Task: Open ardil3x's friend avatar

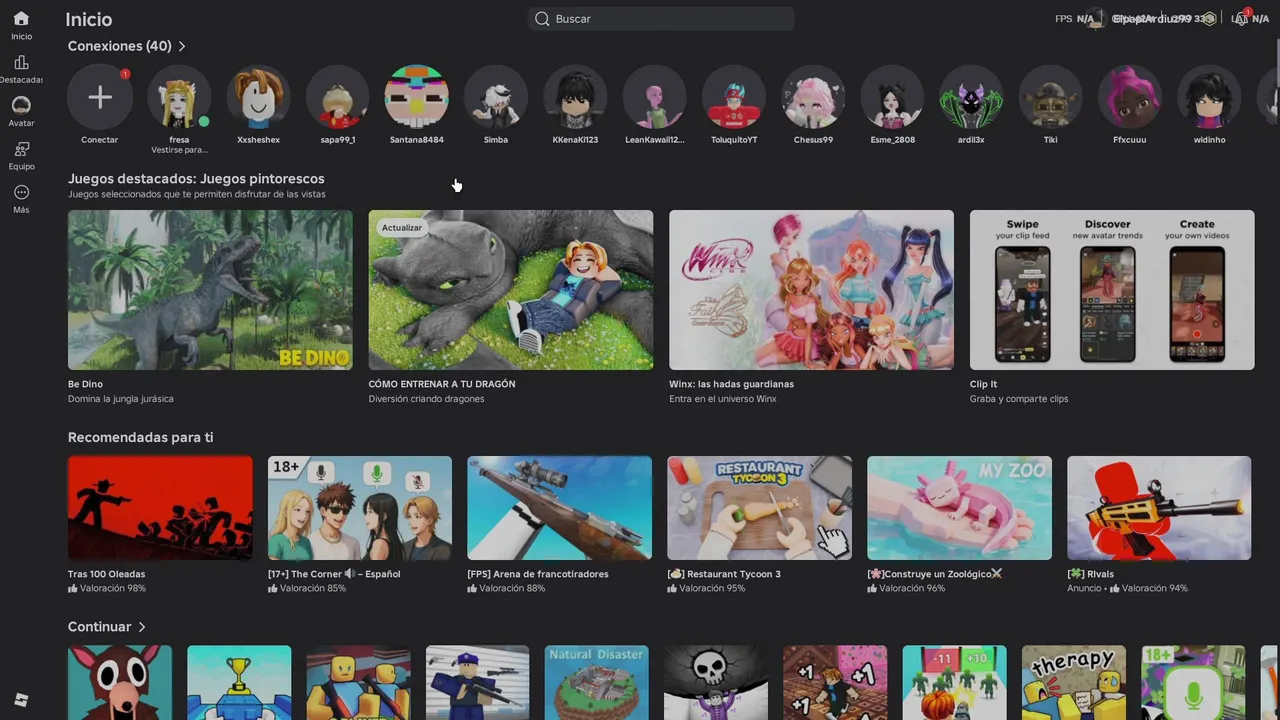Action: click(x=971, y=97)
